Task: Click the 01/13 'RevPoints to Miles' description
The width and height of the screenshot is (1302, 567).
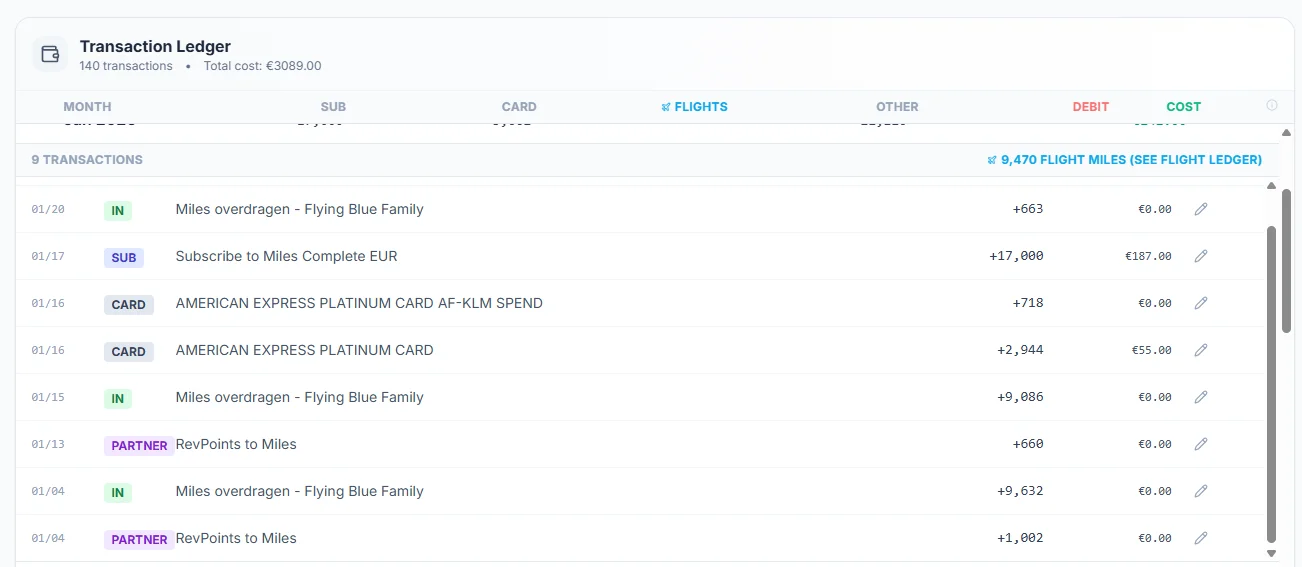Action: click(236, 444)
